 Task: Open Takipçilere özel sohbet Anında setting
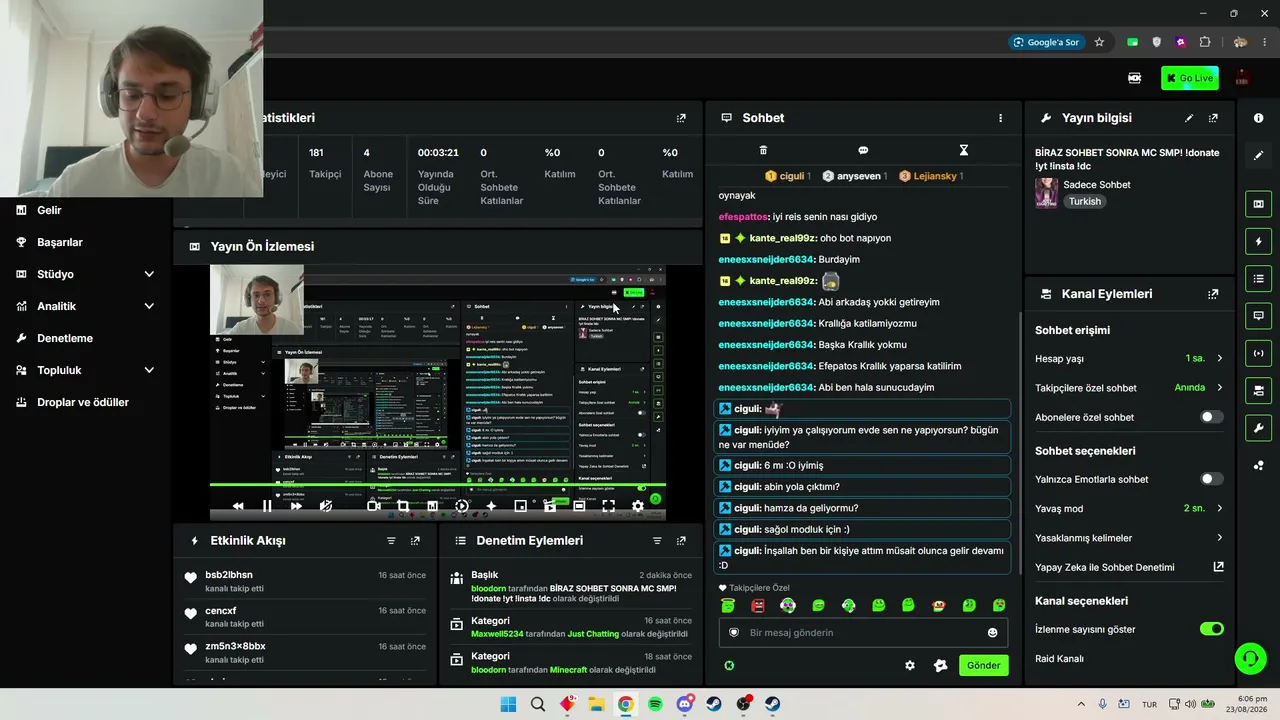tap(1130, 388)
